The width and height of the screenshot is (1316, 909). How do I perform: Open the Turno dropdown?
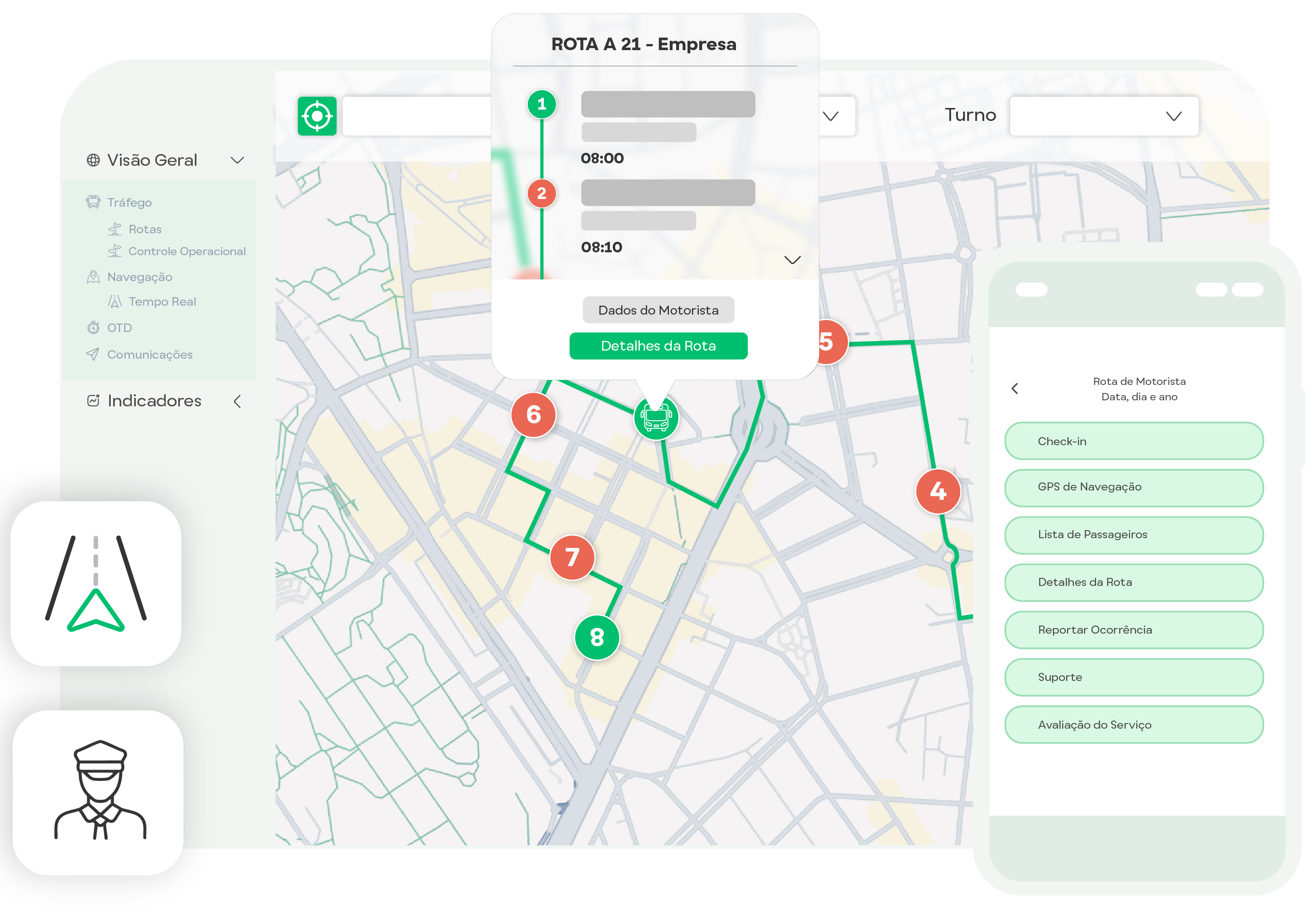(x=1104, y=116)
